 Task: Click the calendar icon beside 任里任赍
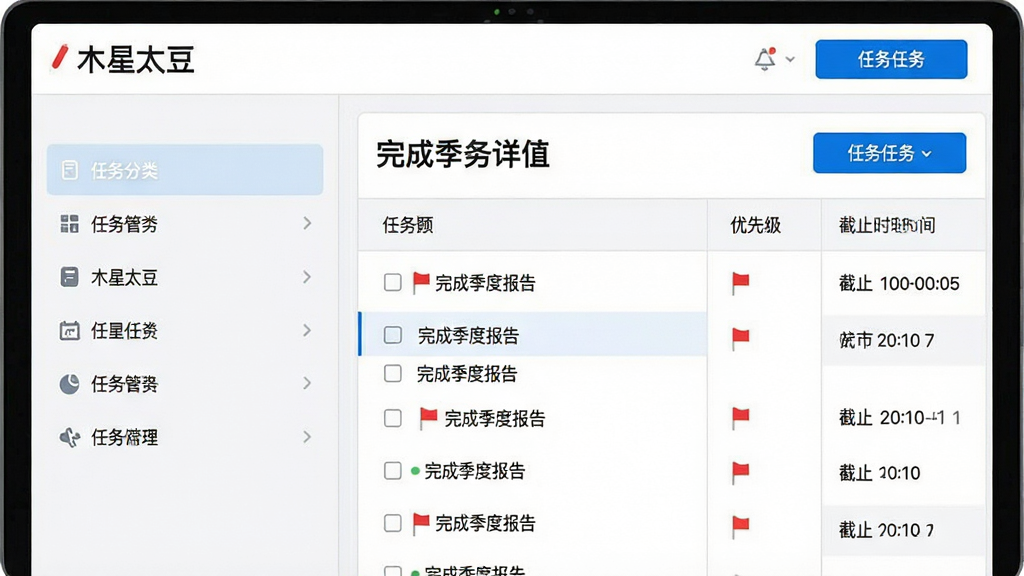coord(69,330)
